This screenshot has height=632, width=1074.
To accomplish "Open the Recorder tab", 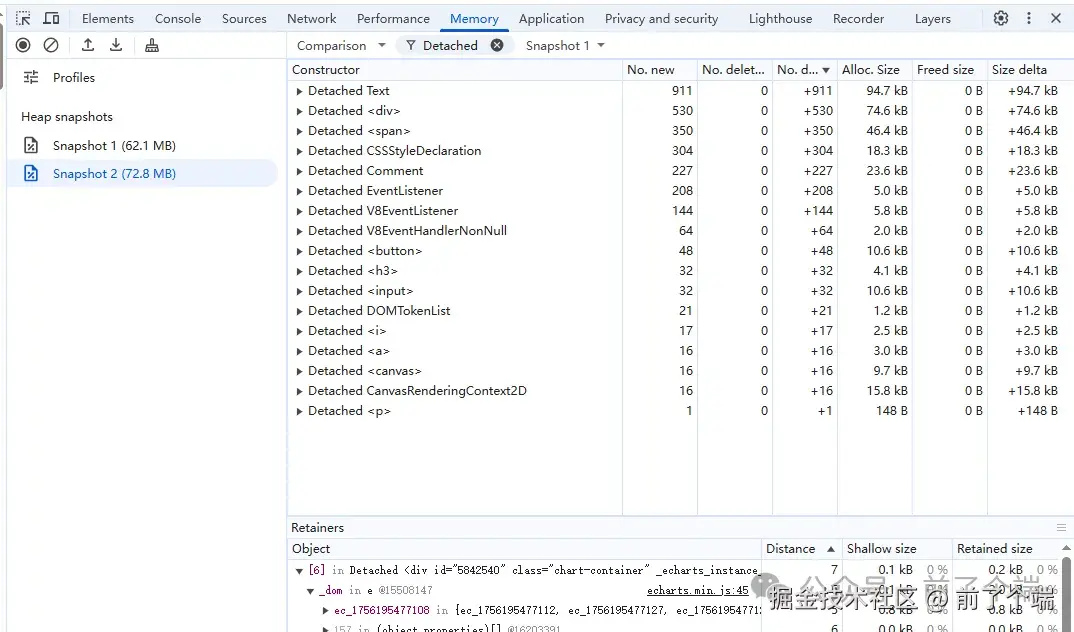I will [x=858, y=18].
